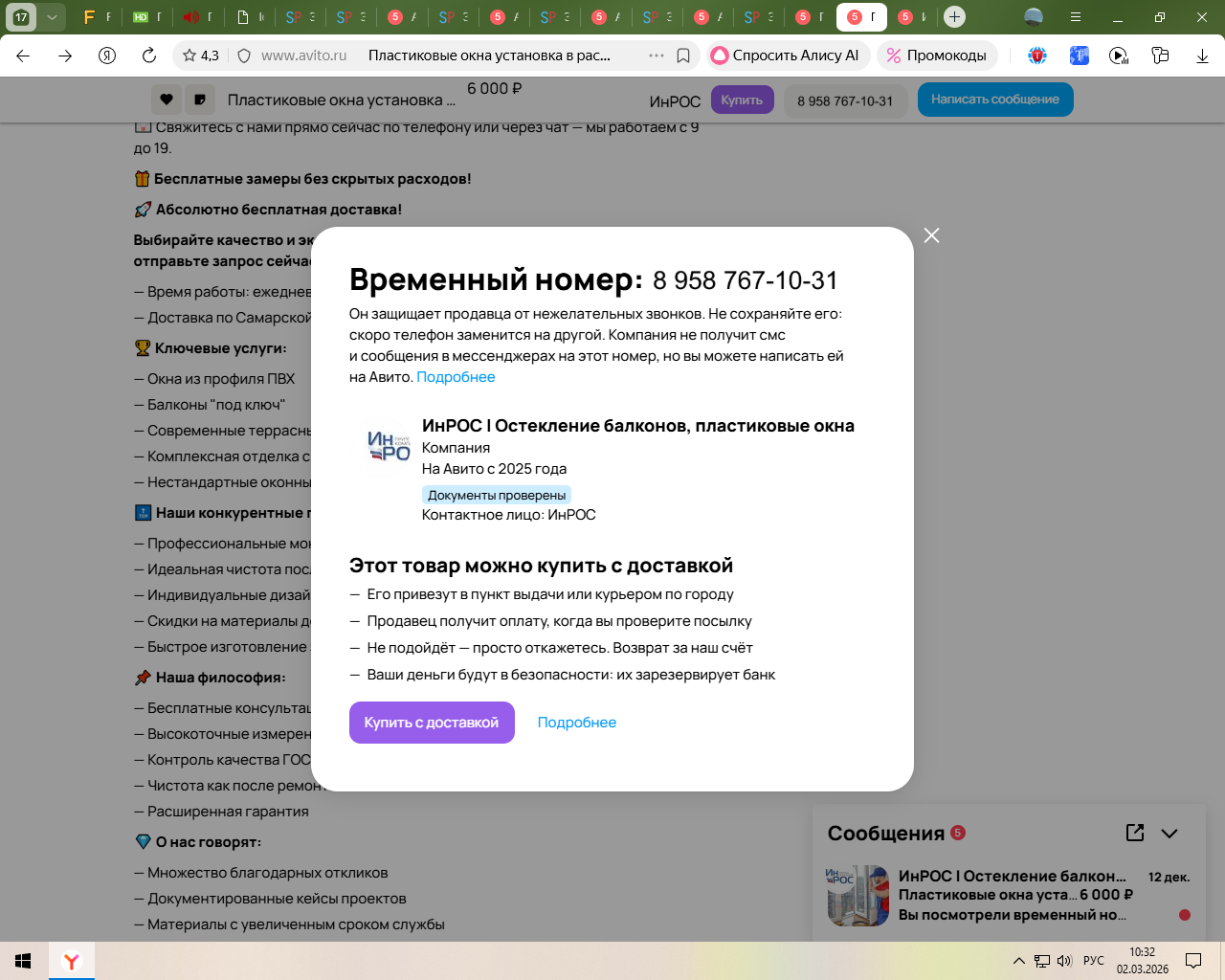Open a new browser tab with plus button
This screenshot has height=980, width=1225.
click(x=954, y=17)
